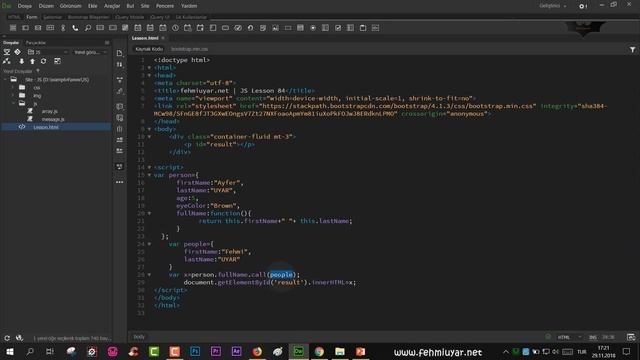Click the filter related files icon
The image size is (640, 360).
pyautogui.click(x=632, y=49)
